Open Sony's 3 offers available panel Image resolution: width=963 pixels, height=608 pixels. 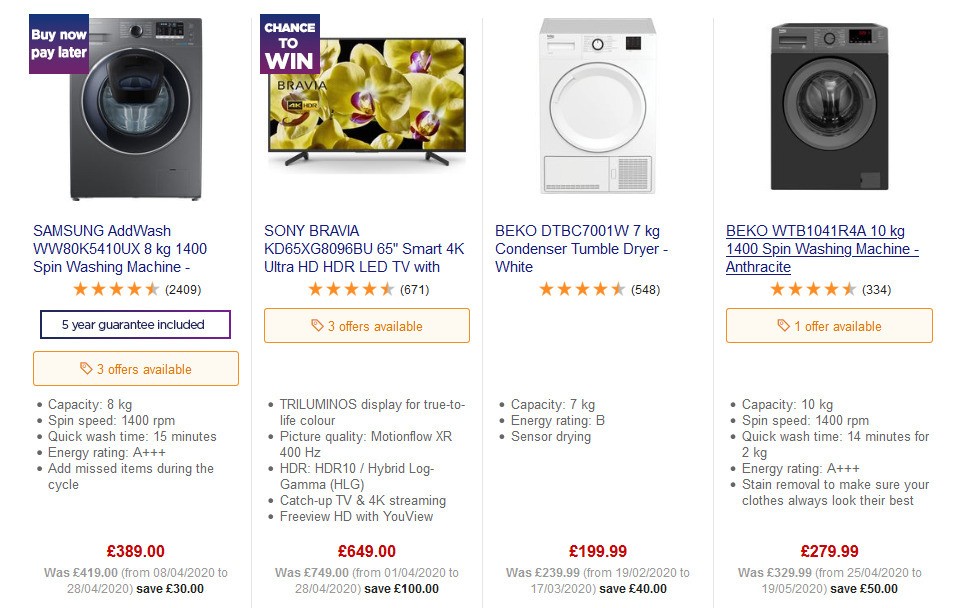coord(367,325)
